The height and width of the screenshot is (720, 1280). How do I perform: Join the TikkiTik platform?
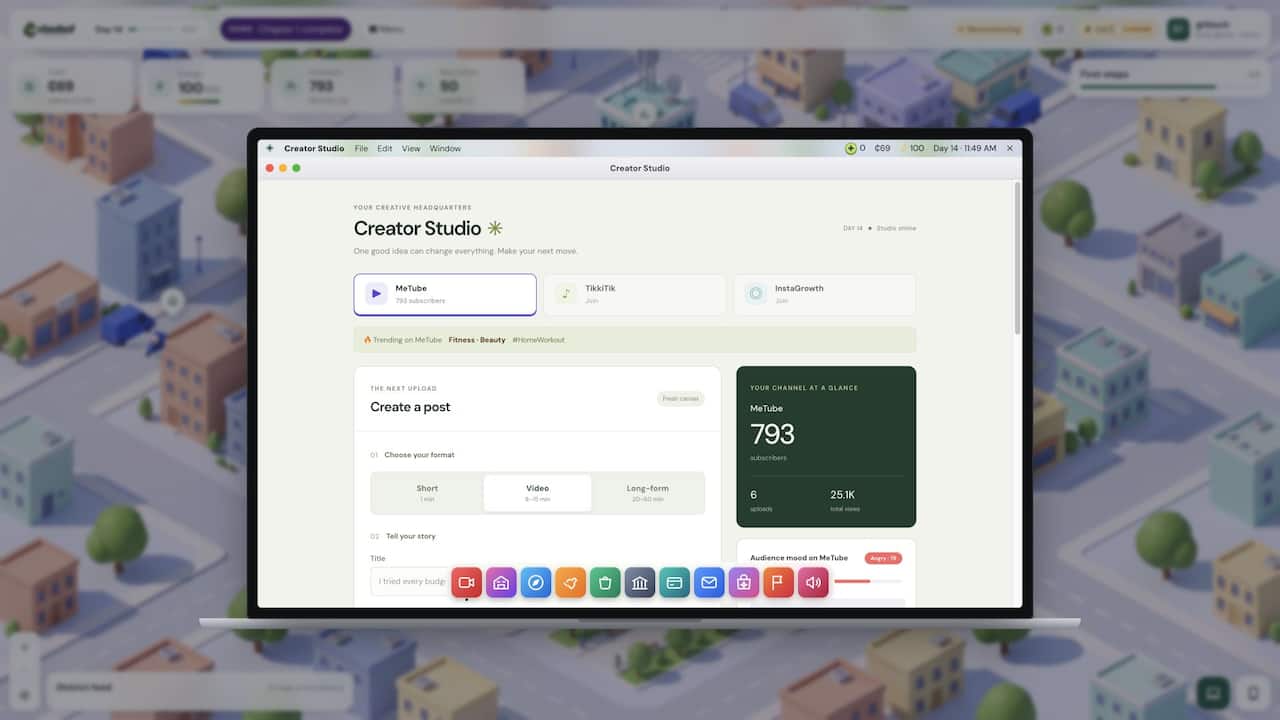pos(635,294)
